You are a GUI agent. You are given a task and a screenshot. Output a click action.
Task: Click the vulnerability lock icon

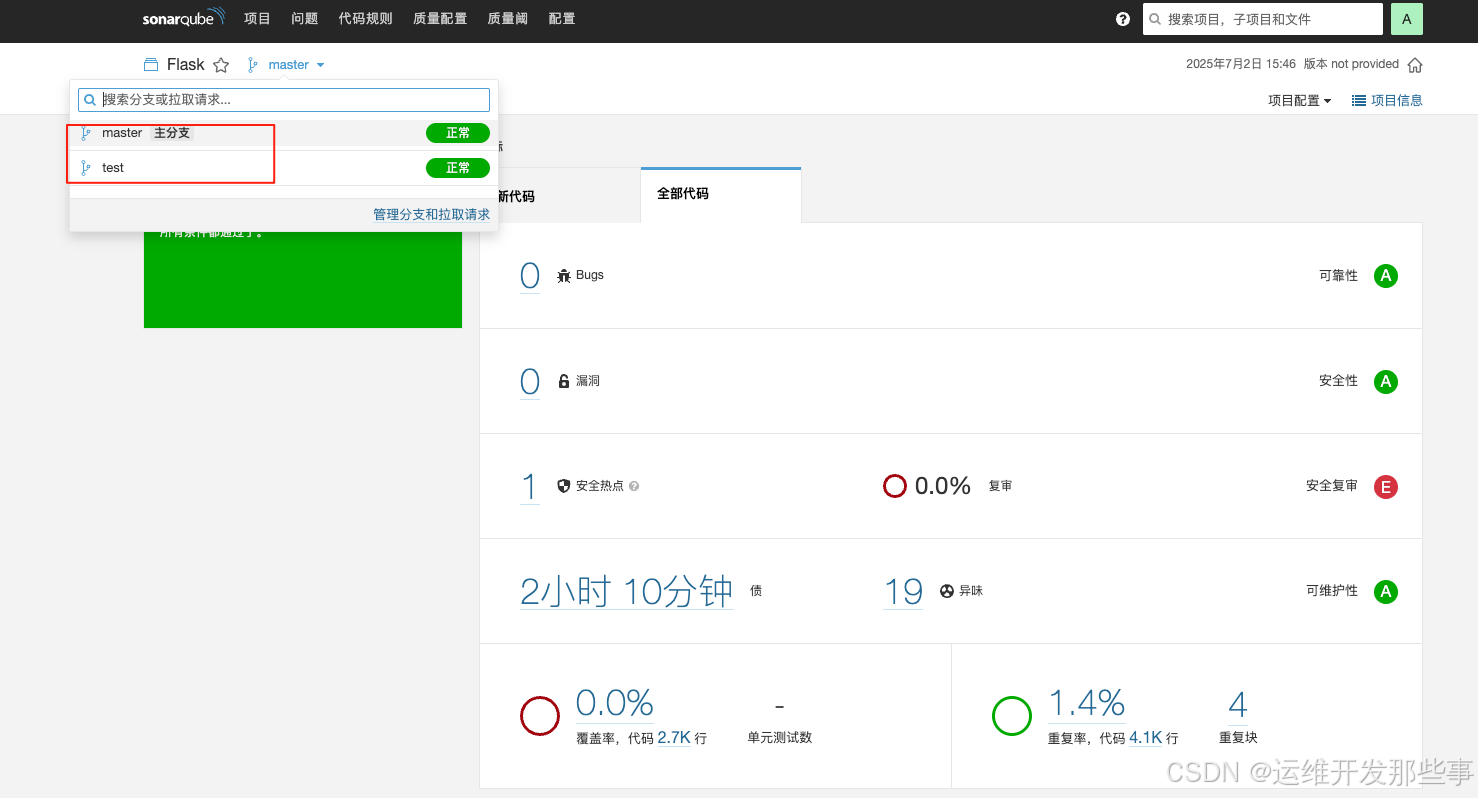[x=564, y=381]
